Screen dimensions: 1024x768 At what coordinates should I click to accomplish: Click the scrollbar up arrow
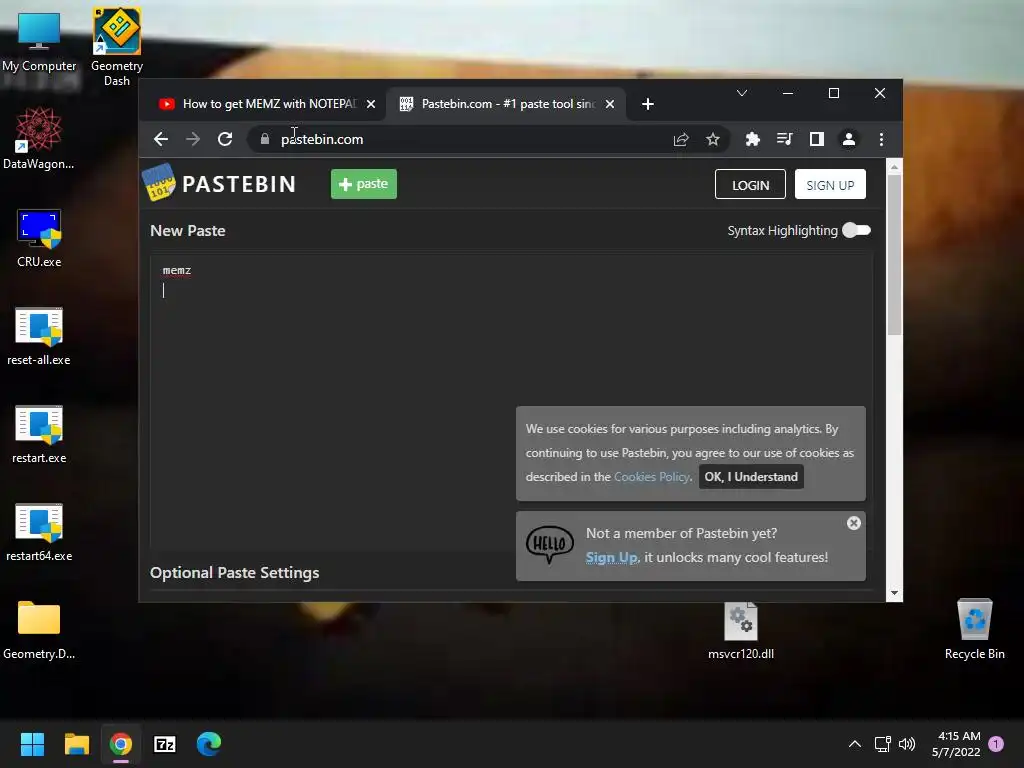tap(894, 167)
